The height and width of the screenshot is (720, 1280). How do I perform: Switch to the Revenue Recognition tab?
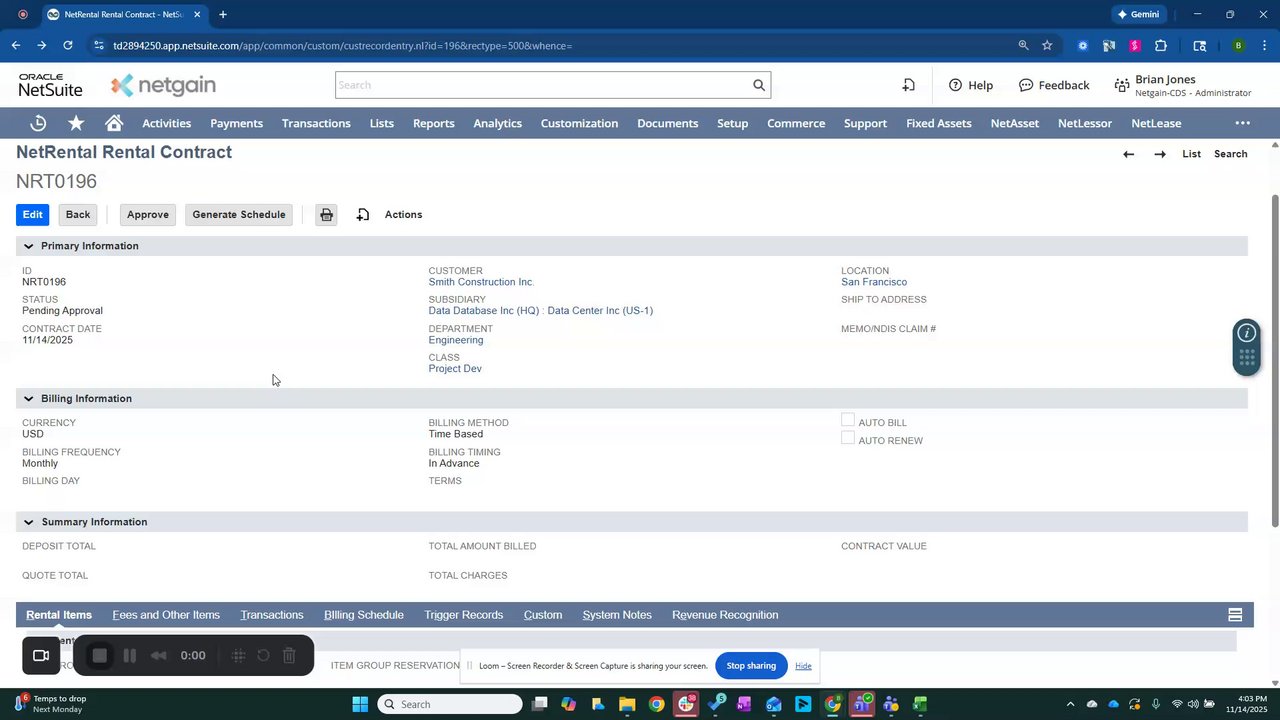[725, 615]
